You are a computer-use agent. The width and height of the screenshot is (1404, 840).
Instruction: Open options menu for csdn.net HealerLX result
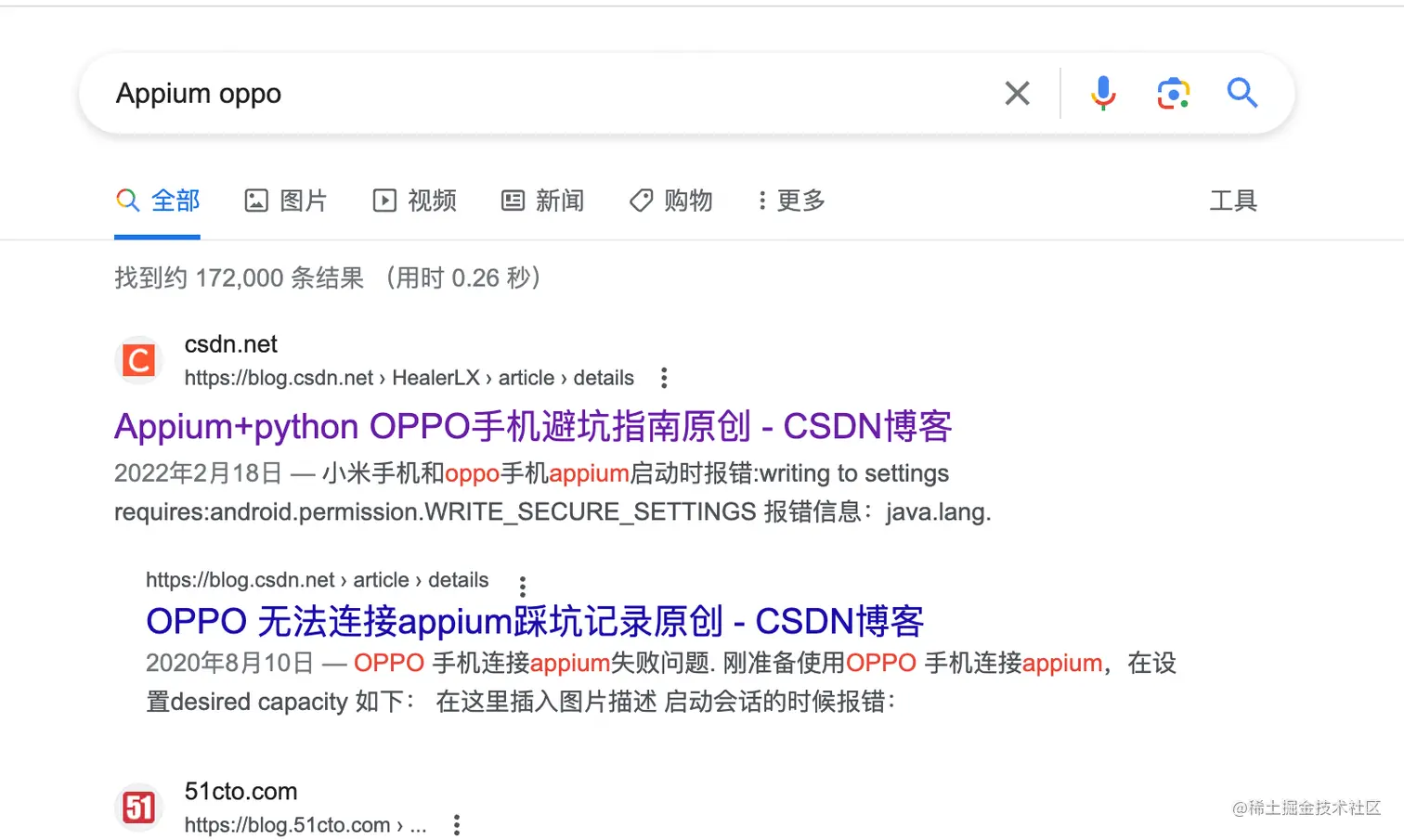pyautogui.click(x=664, y=378)
